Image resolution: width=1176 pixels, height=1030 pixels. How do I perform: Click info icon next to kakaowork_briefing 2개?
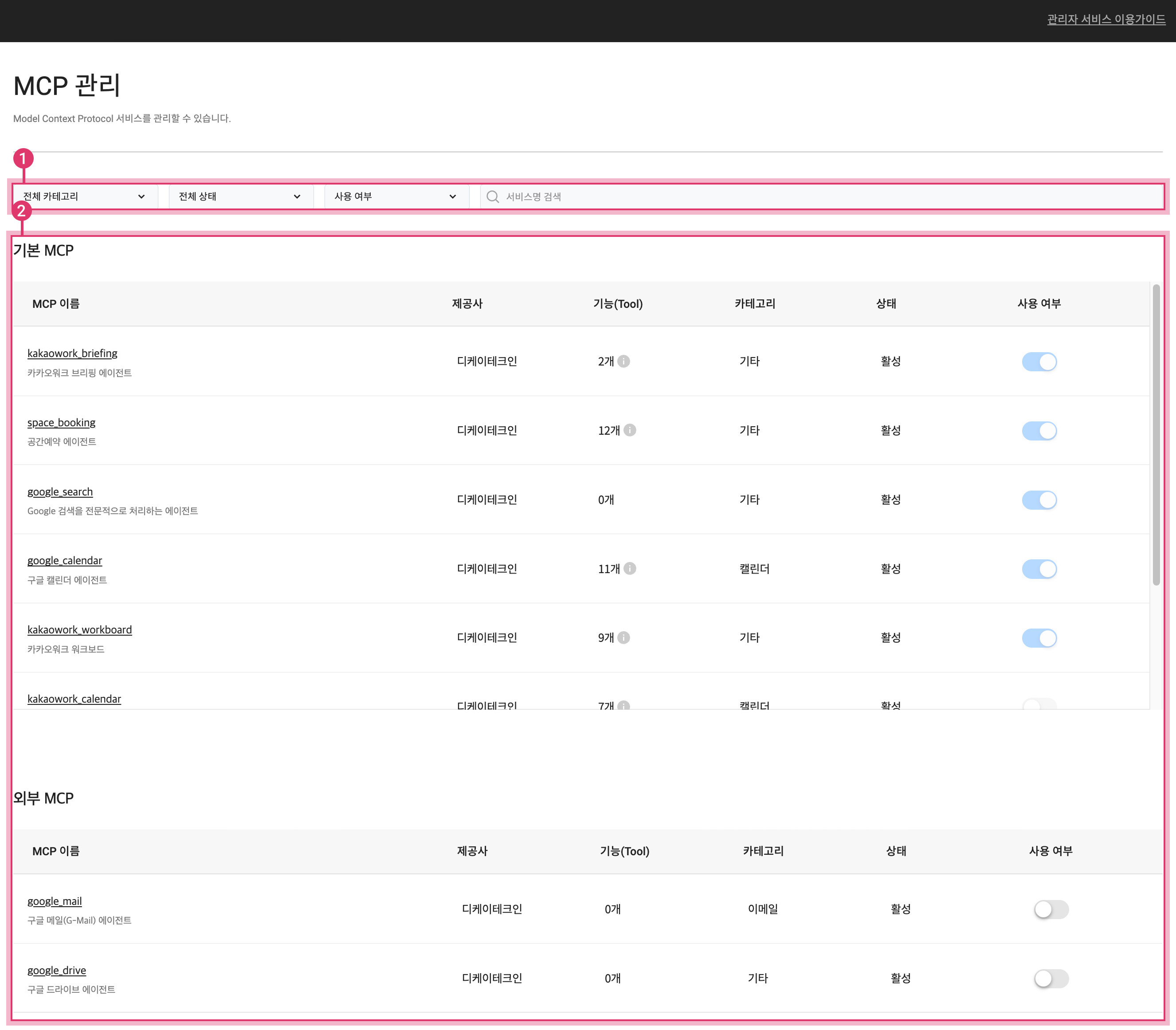pos(623,361)
